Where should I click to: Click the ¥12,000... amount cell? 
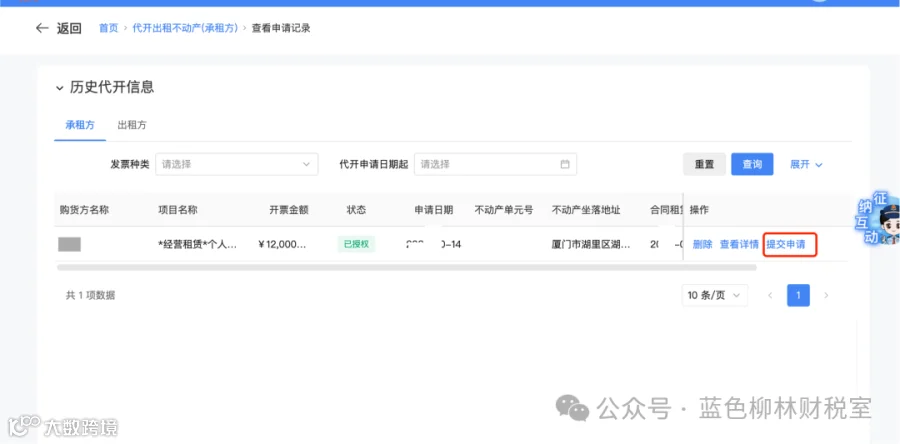point(282,244)
